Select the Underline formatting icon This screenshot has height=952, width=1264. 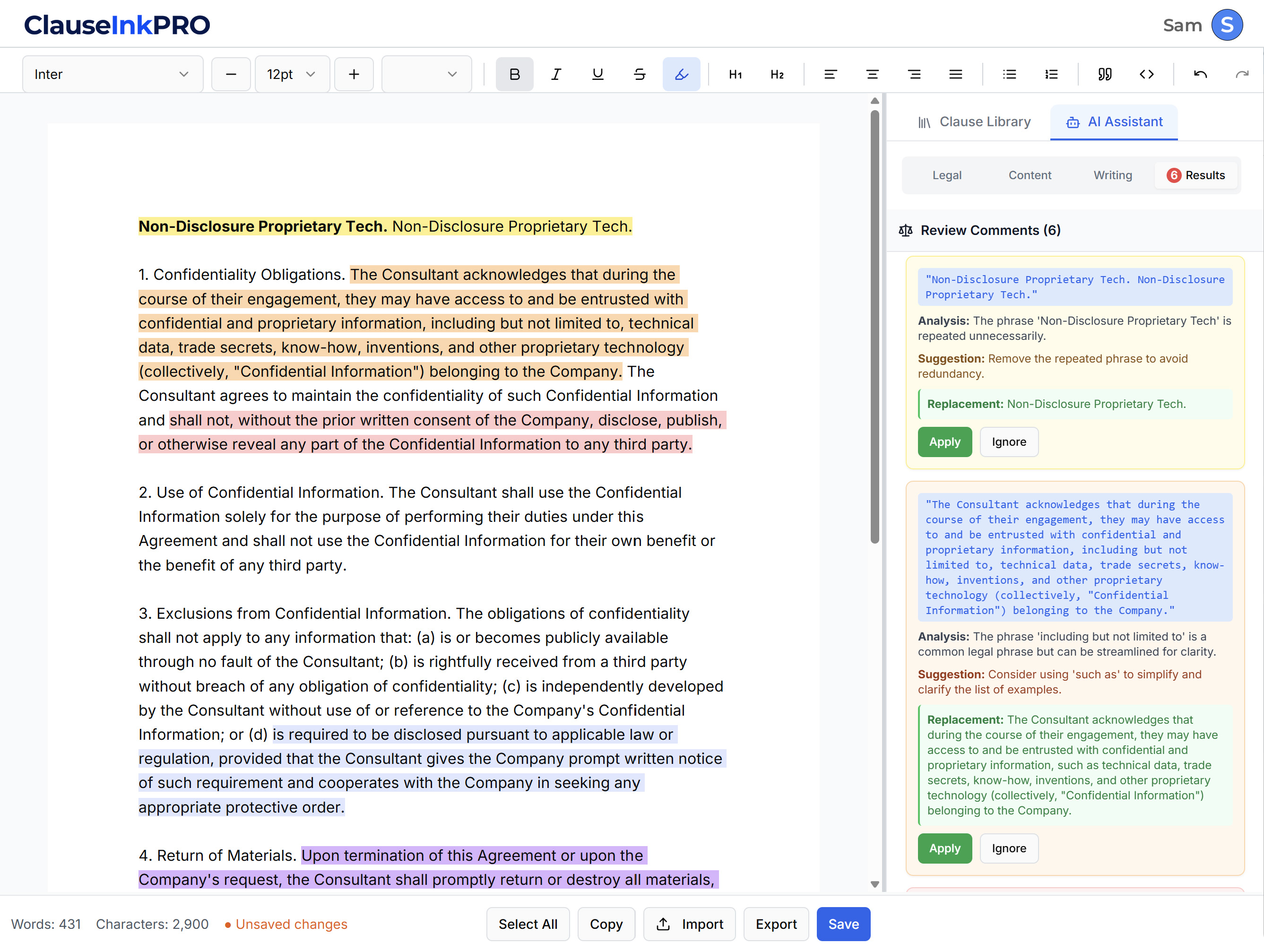coord(597,74)
